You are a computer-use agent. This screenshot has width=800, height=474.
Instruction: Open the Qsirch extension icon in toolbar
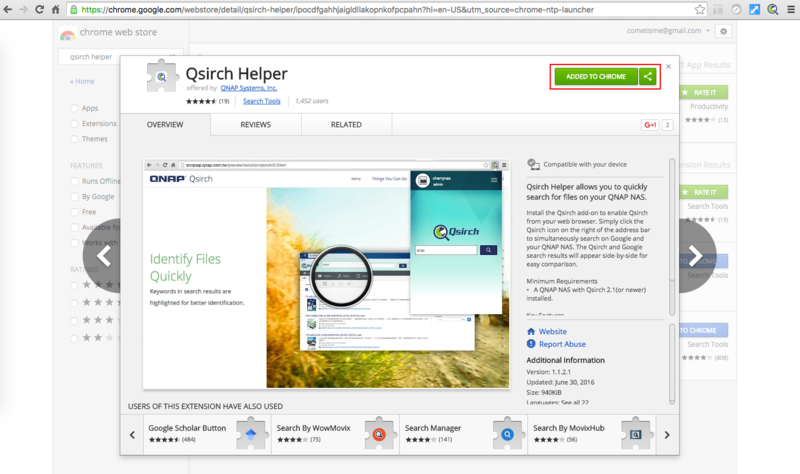(773, 9)
